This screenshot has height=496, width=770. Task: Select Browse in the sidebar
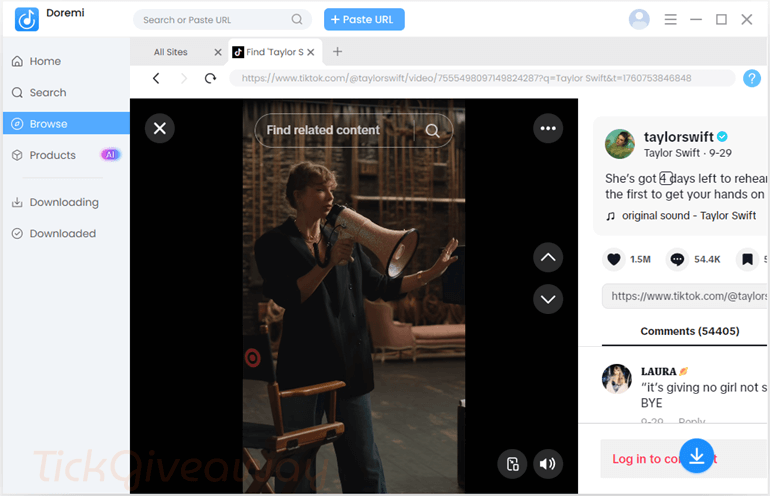click(x=66, y=124)
